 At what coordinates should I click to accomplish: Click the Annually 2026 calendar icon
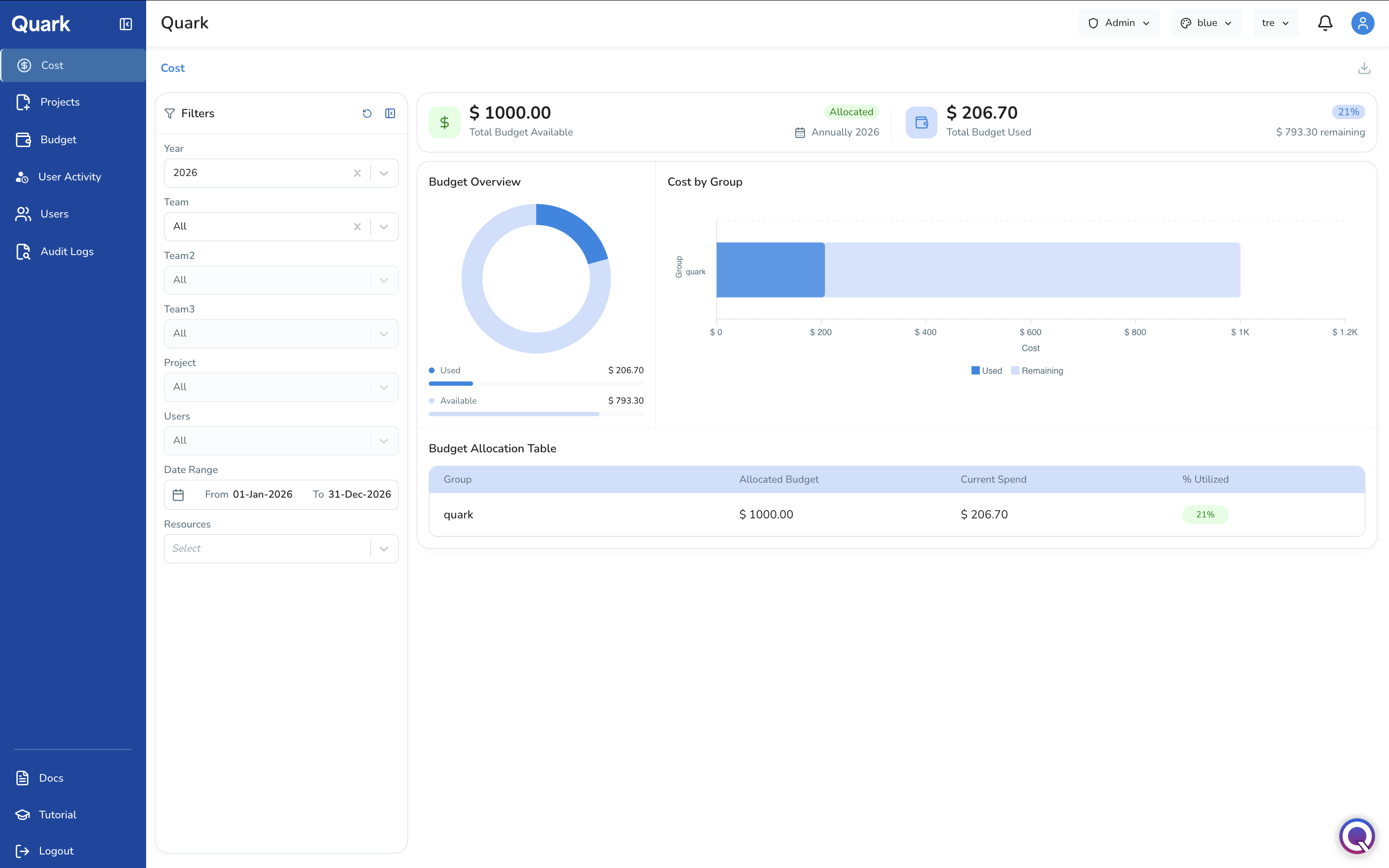[800, 133]
